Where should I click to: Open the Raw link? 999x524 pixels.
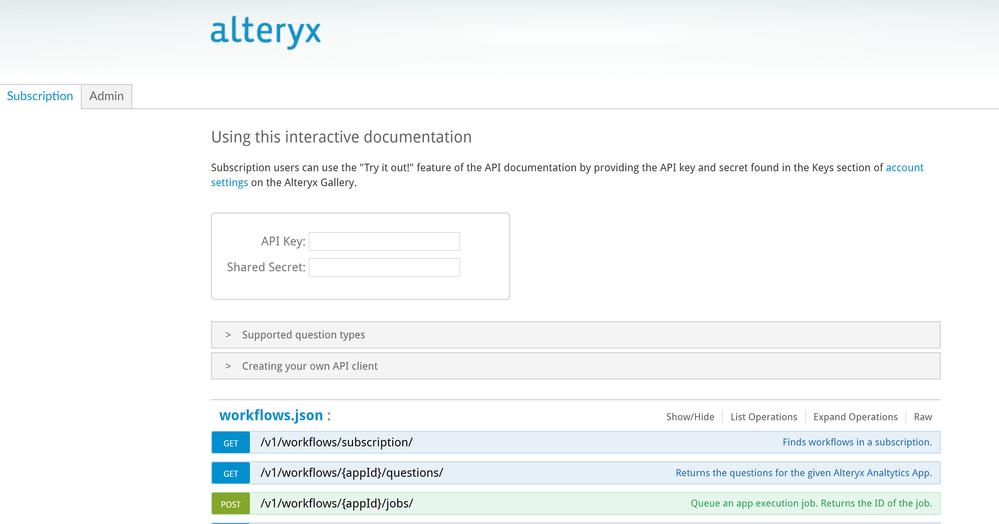tap(923, 417)
